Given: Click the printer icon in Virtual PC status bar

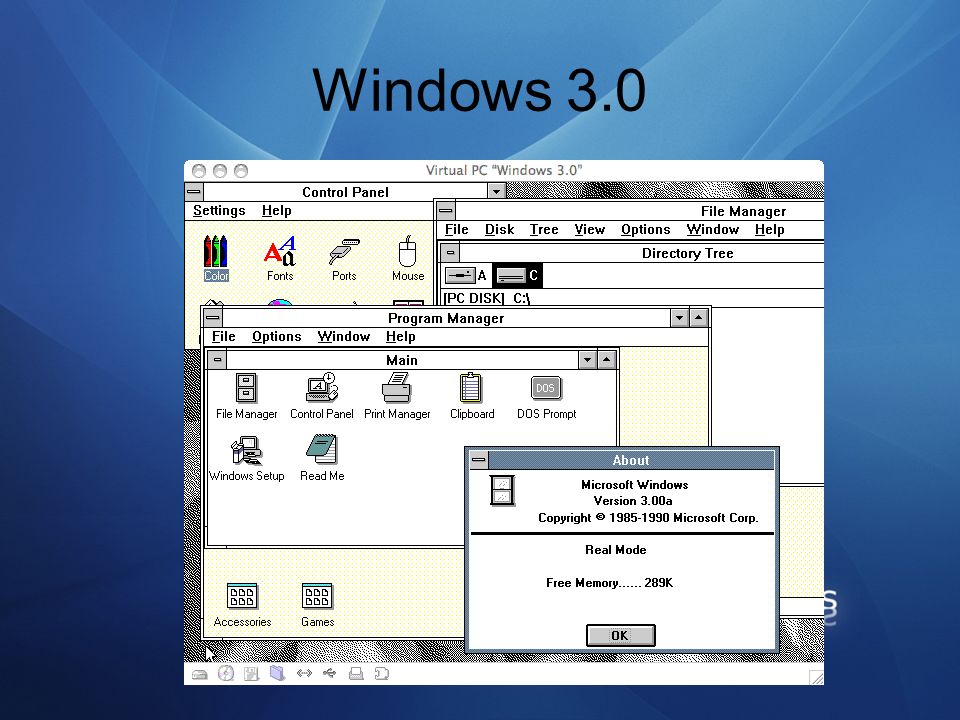Looking at the screenshot, I should (x=356, y=674).
